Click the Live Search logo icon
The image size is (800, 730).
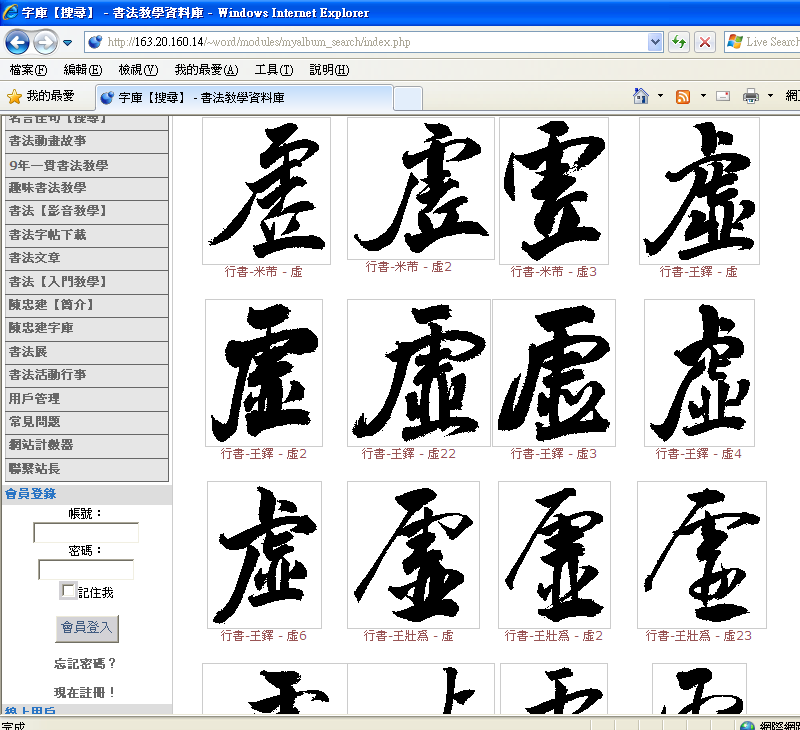(x=735, y=42)
